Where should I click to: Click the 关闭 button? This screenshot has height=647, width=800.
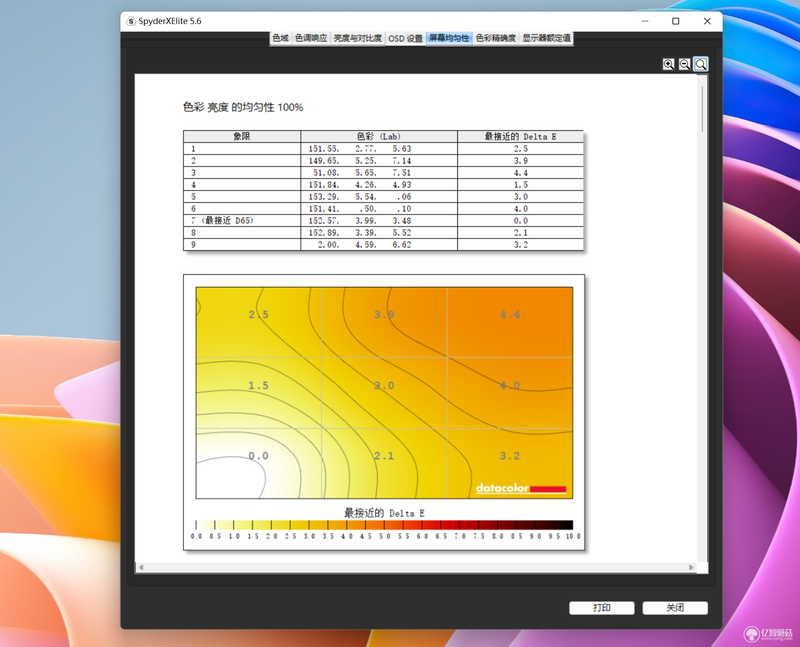click(x=675, y=608)
